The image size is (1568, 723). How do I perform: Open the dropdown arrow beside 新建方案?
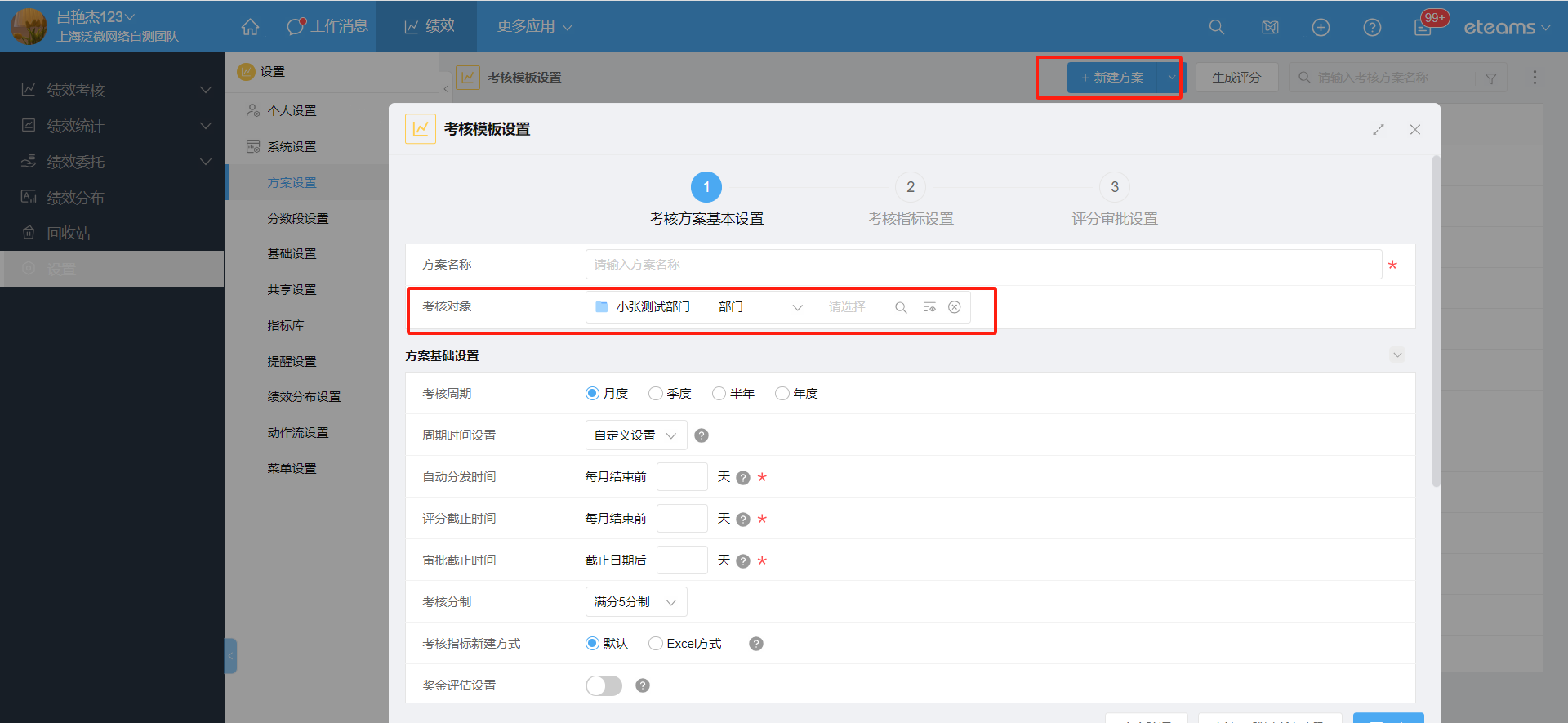coord(1171,77)
